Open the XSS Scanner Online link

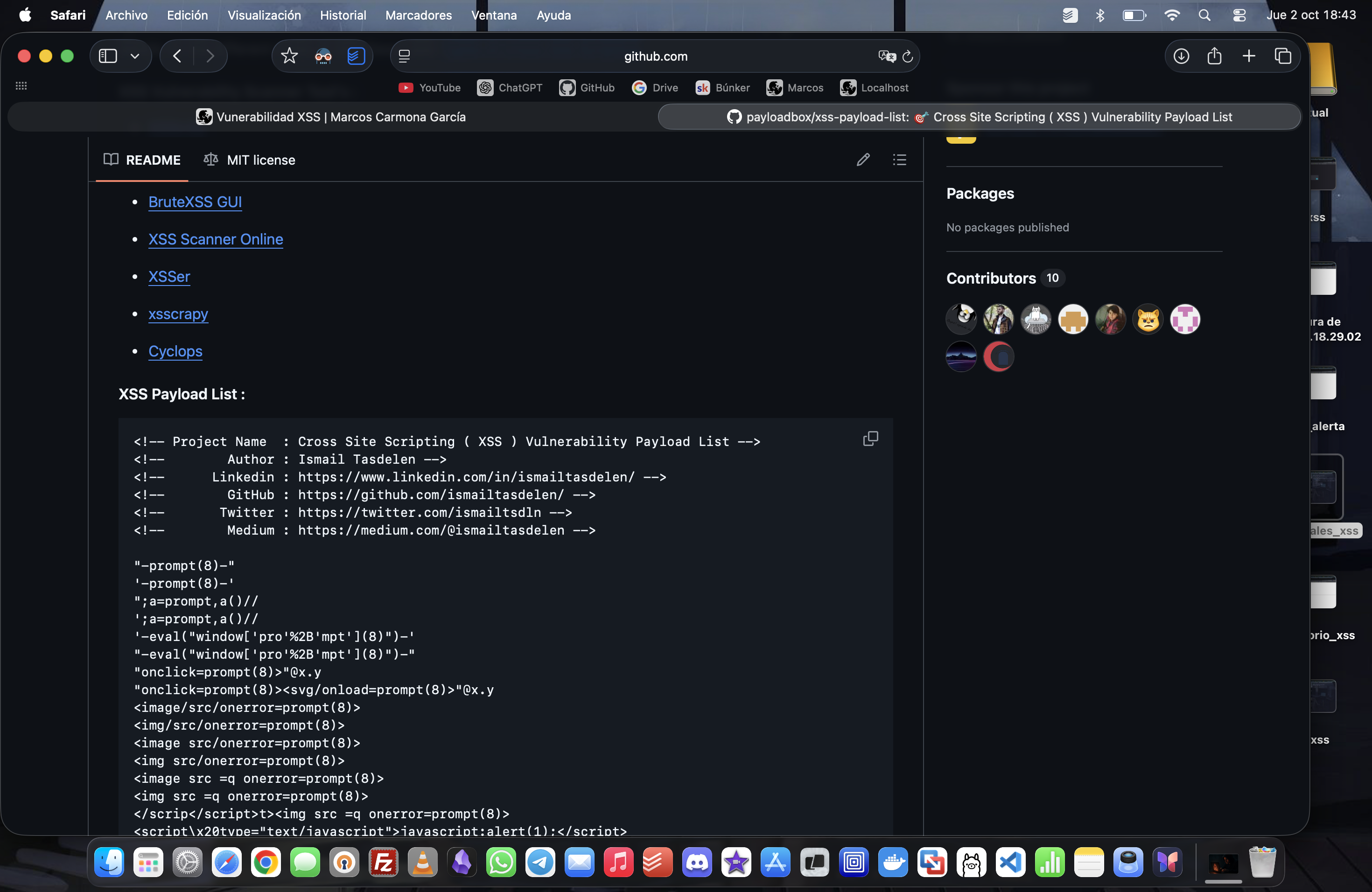pos(216,239)
